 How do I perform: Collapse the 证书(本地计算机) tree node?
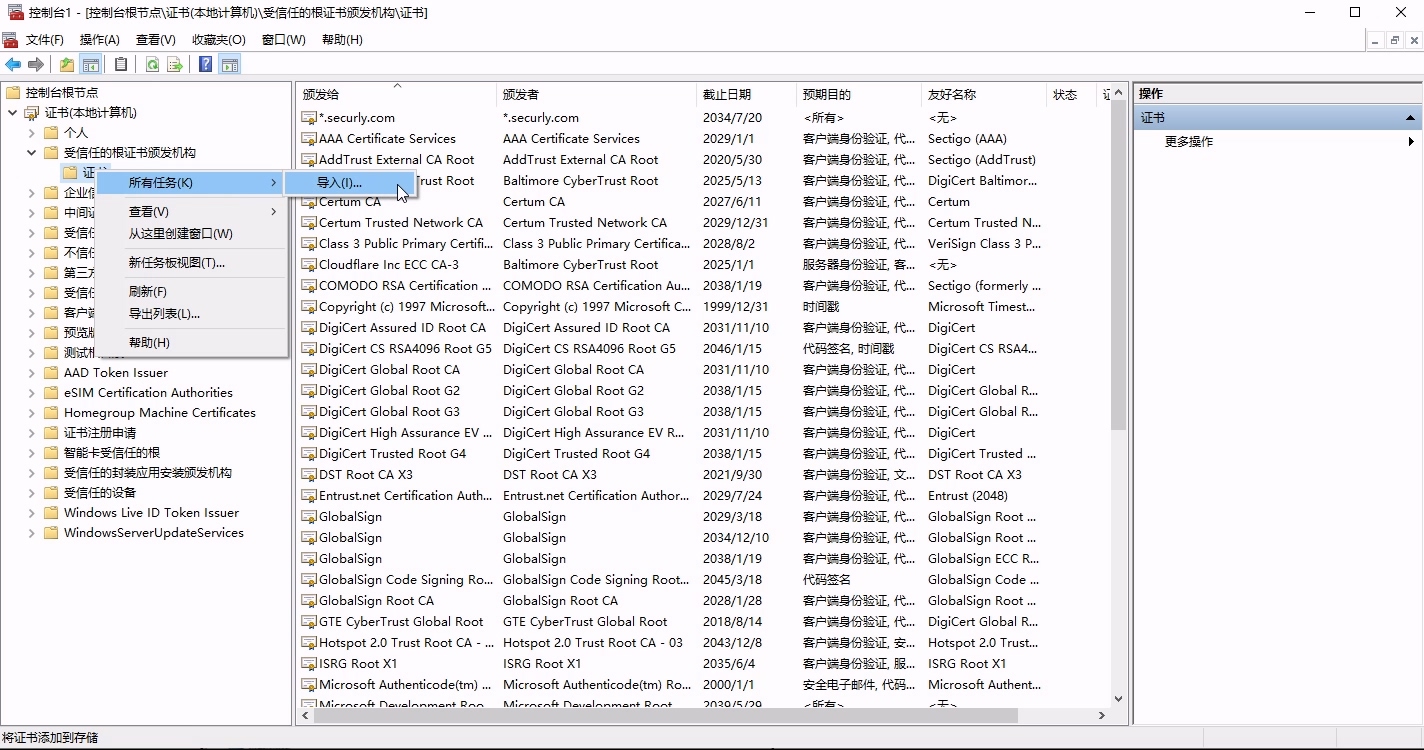coord(12,112)
